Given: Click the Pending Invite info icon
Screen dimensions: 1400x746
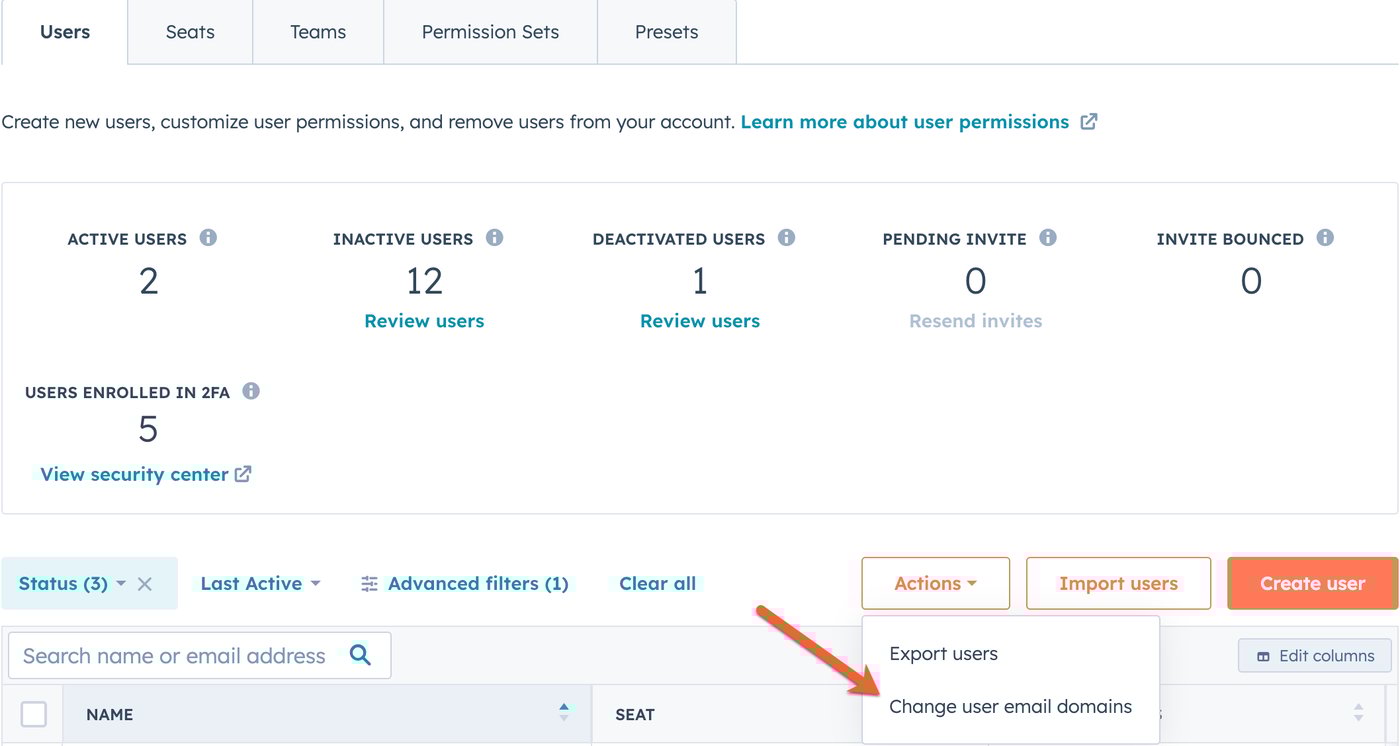Looking at the screenshot, I should coord(1047,238).
